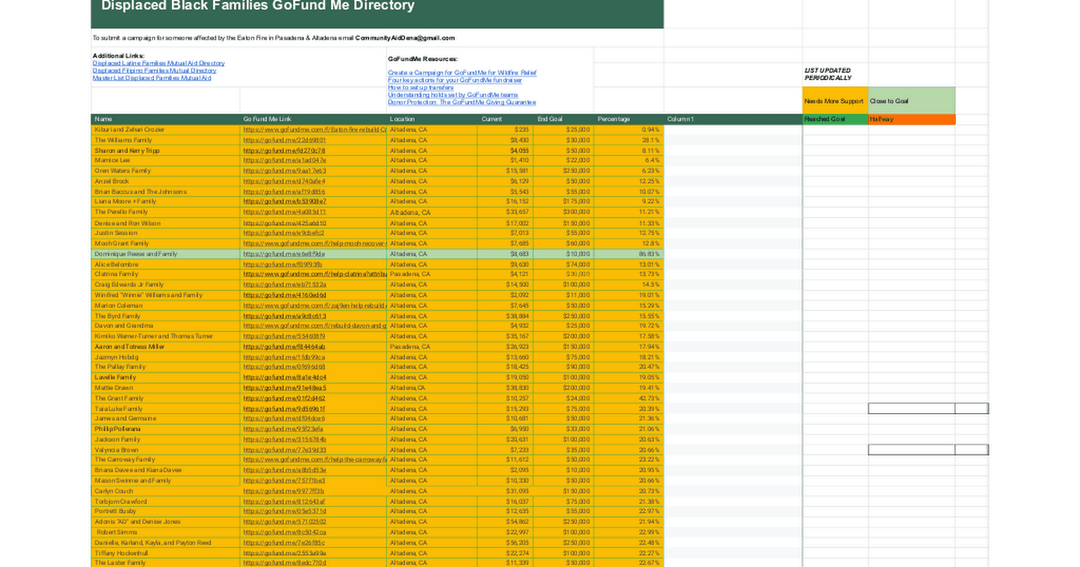The image size is (1080, 567).
Task: Click the Percentage column header
Action: [629, 119]
